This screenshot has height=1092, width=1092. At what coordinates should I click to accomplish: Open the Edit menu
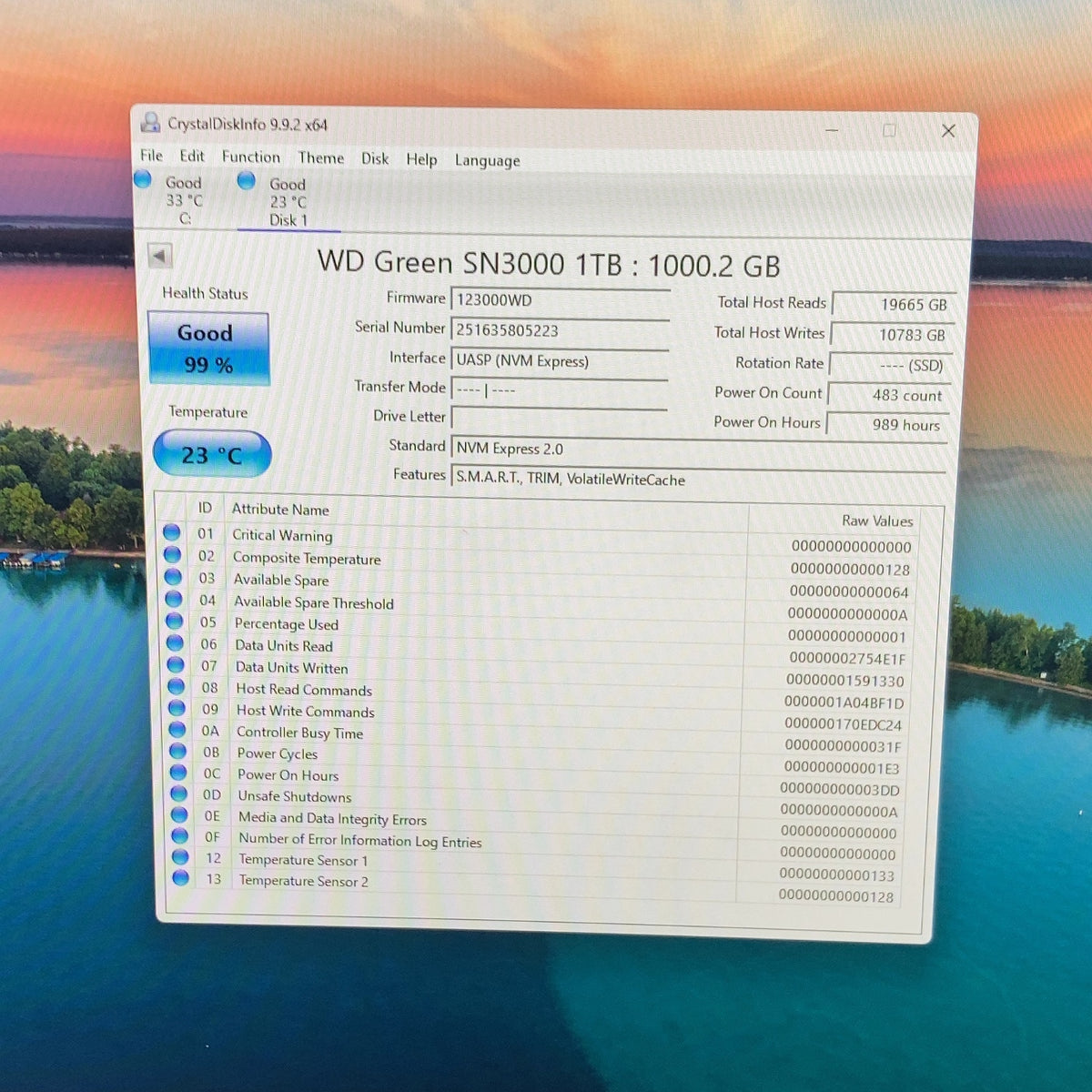pyautogui.click(x=191, y=157)
